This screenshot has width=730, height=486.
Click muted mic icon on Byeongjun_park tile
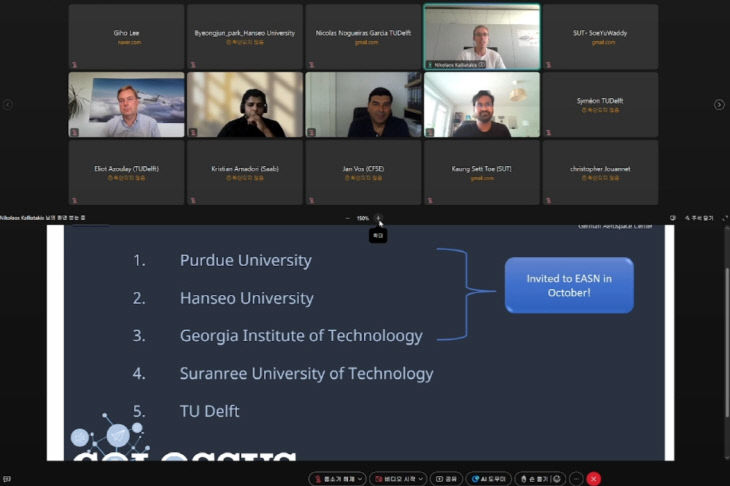(193, 65)
